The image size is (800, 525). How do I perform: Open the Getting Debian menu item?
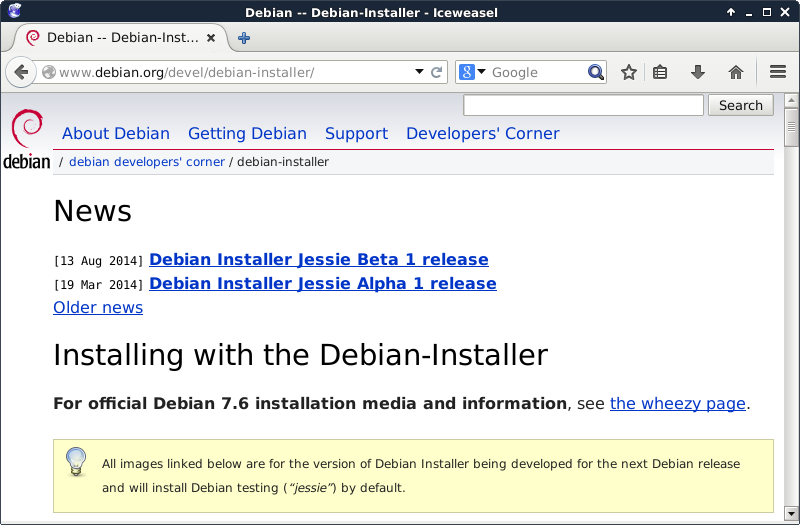[x=247, y=133]
